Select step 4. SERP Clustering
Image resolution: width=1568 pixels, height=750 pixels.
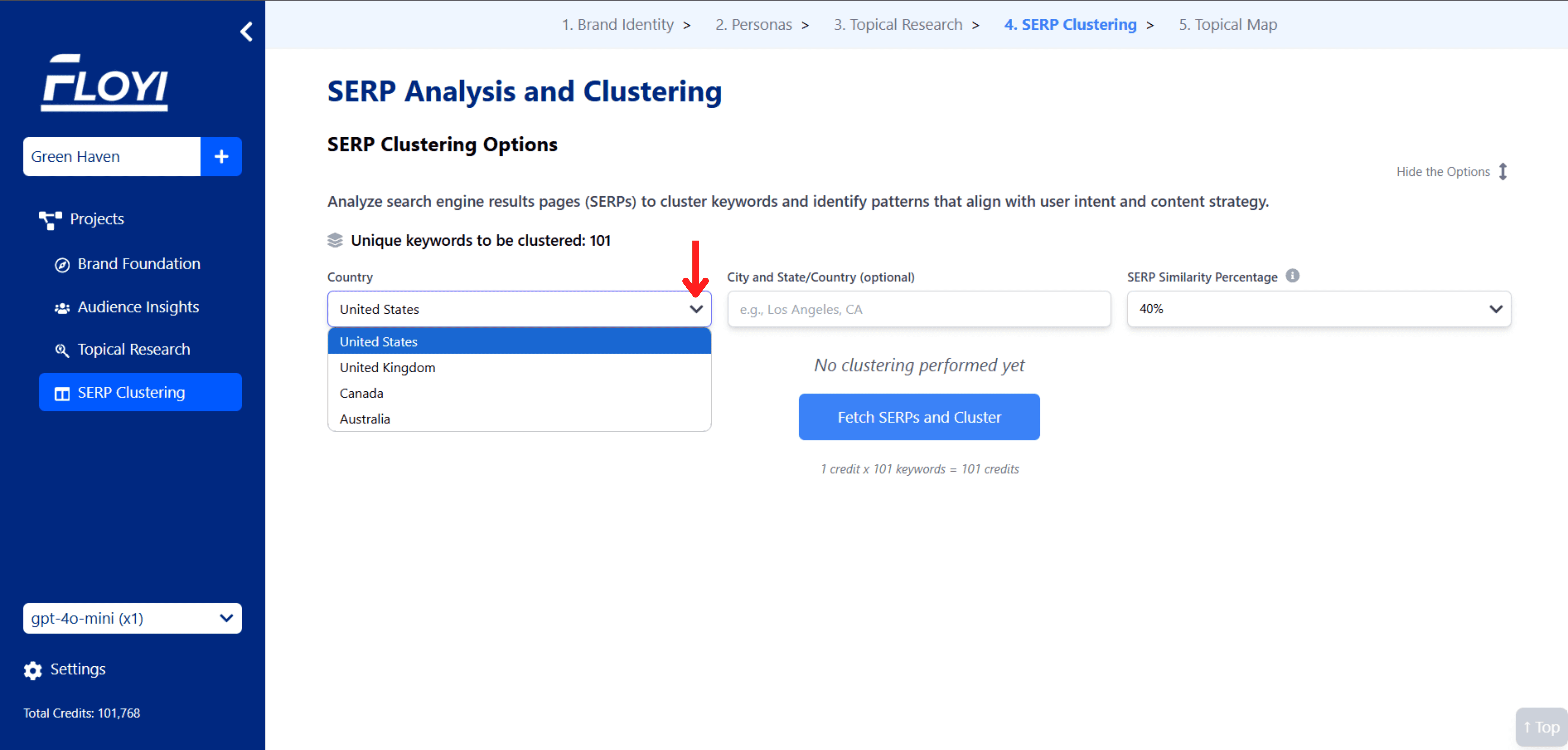tap(1070, 24)
